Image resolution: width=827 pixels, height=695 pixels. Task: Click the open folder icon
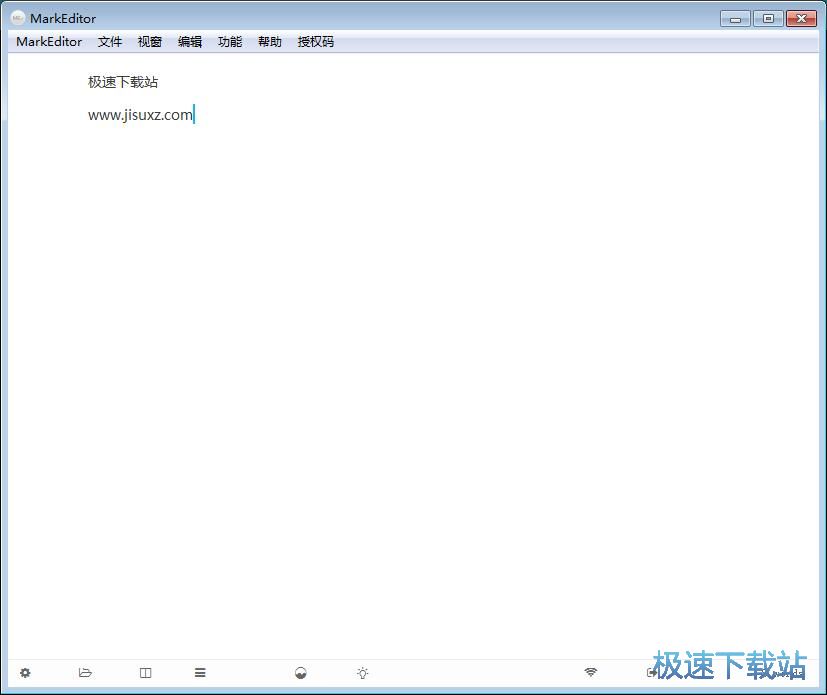pos(85,673)
